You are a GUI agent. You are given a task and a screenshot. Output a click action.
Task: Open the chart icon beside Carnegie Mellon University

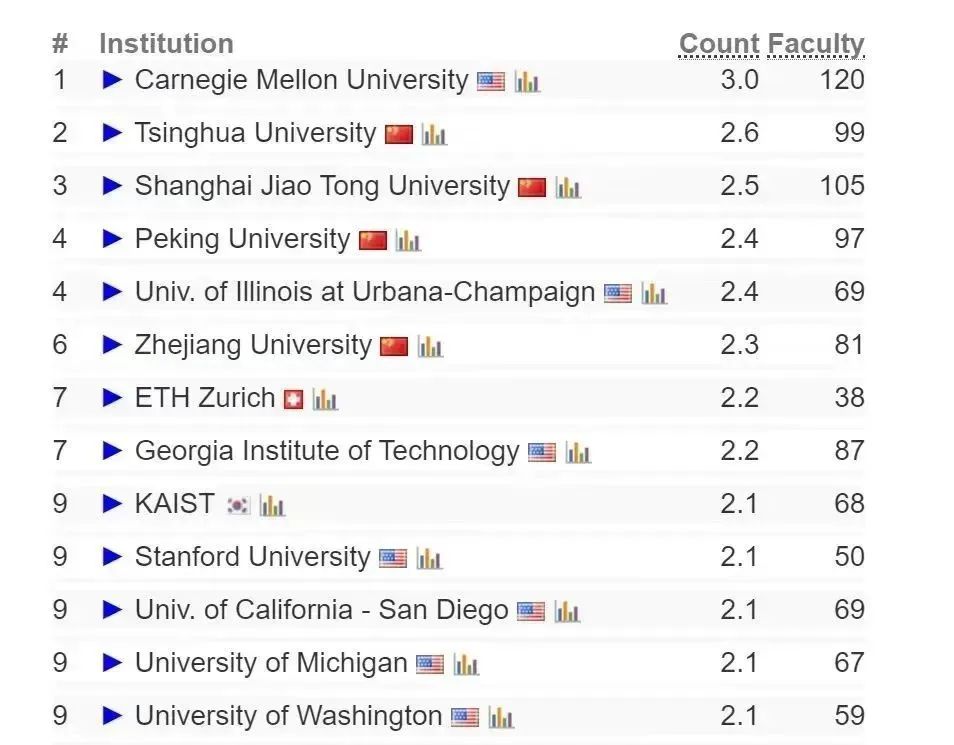(527, 82)
